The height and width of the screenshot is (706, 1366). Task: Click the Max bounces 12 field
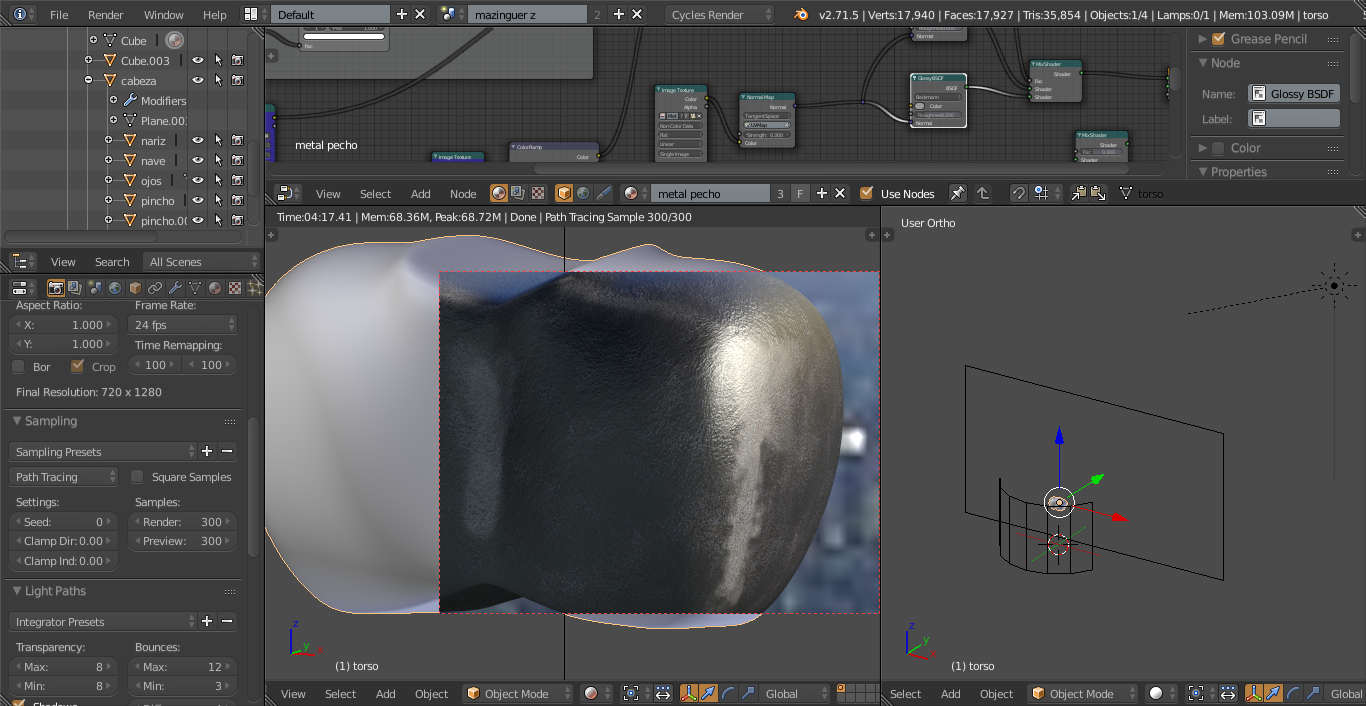[x=183, y=667]
